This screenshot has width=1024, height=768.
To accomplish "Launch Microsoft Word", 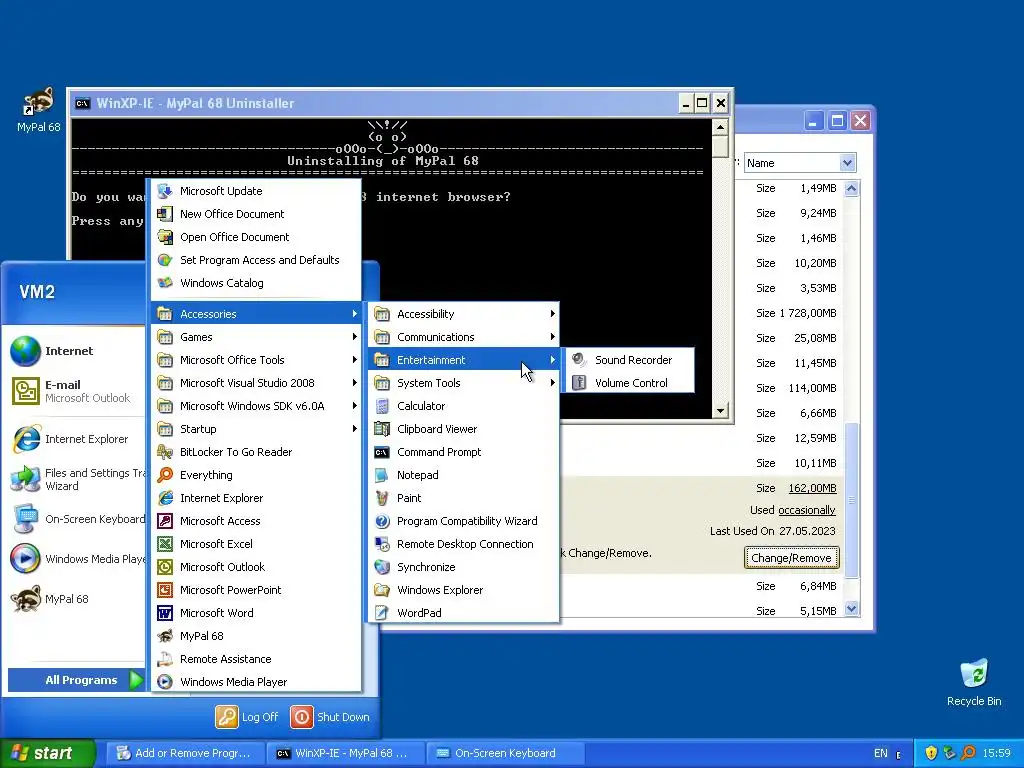I will click(x=257, y=613).
